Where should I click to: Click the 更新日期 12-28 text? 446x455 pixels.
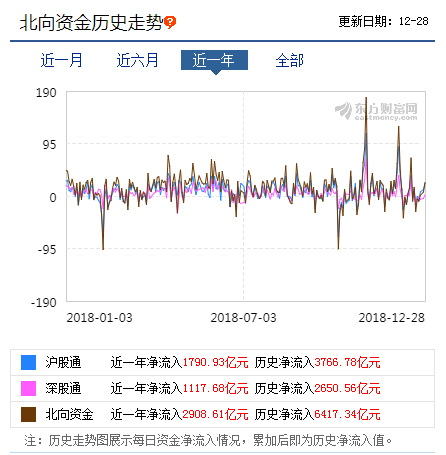click(383, 21)
